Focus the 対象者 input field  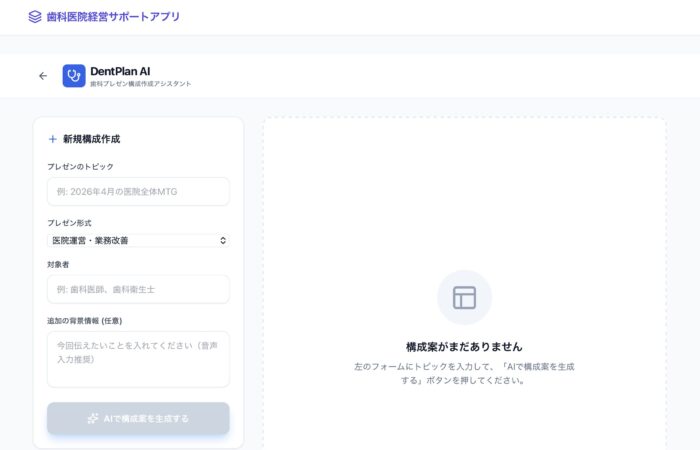pos(138,289)
